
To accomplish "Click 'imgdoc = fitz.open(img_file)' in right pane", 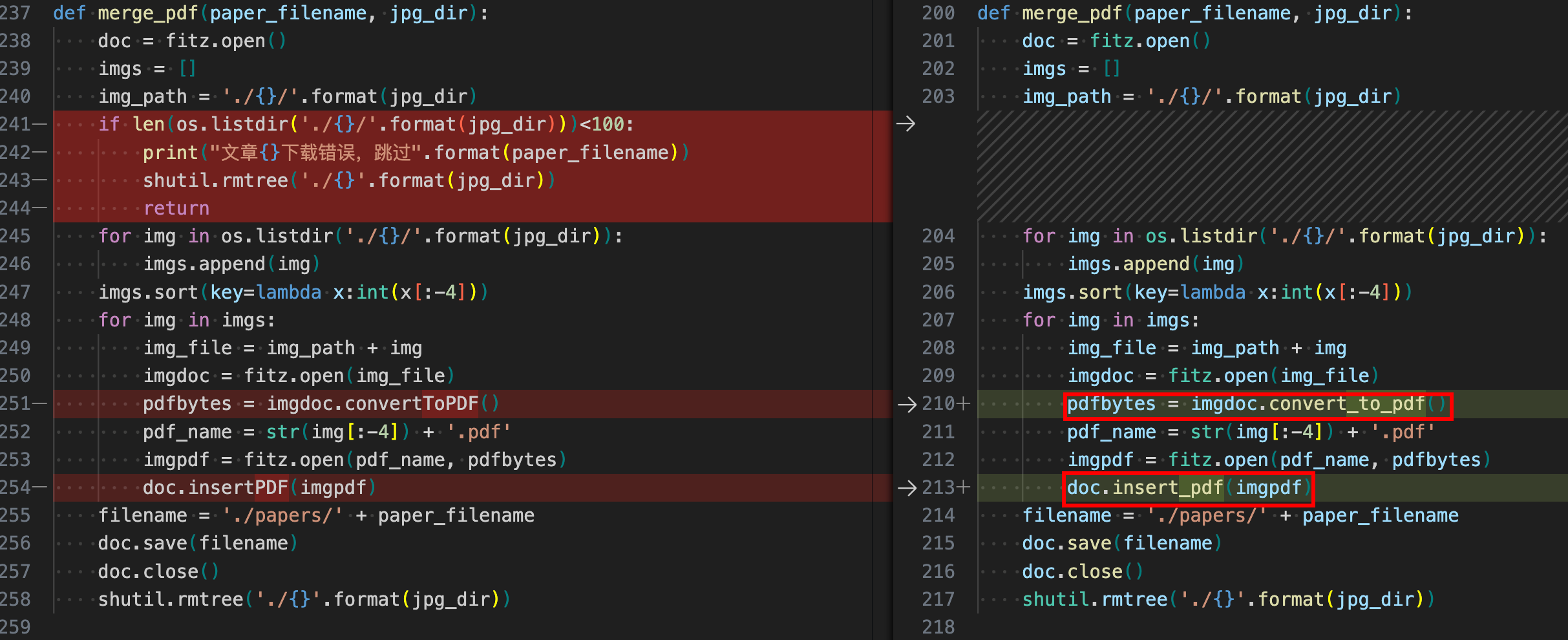I will 1223,376.
